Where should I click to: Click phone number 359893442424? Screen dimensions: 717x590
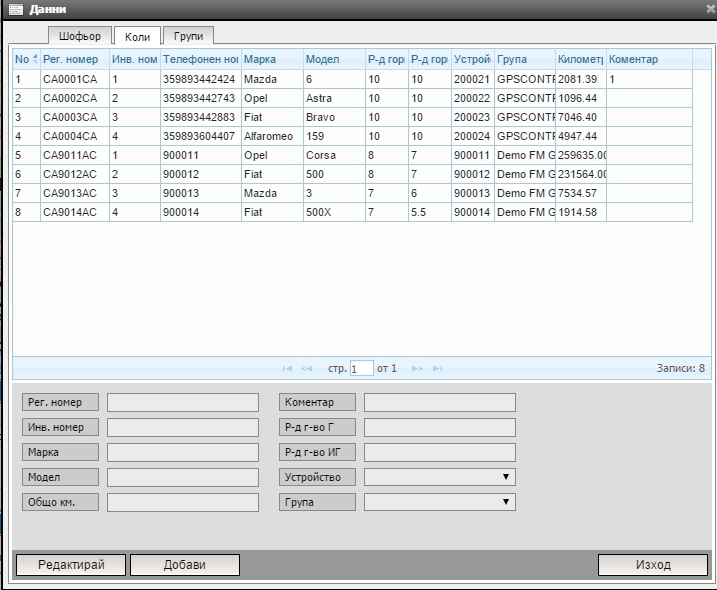(x=199, y=79)
